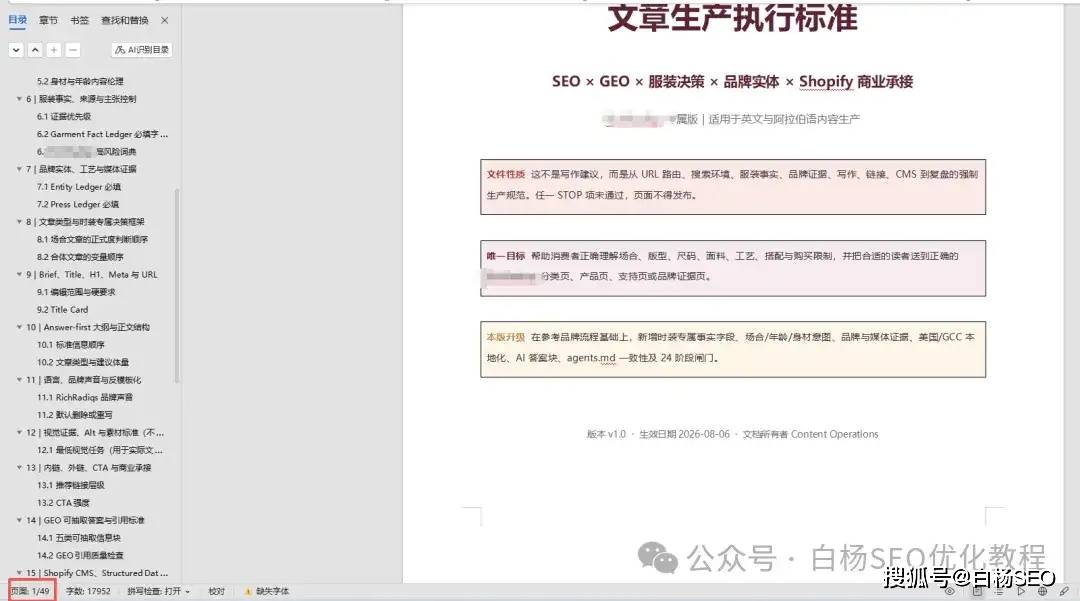This screenshot has height=601, width=1080.
Task: Click the 本版升级 callout paragraph
Action: point(733,349)
